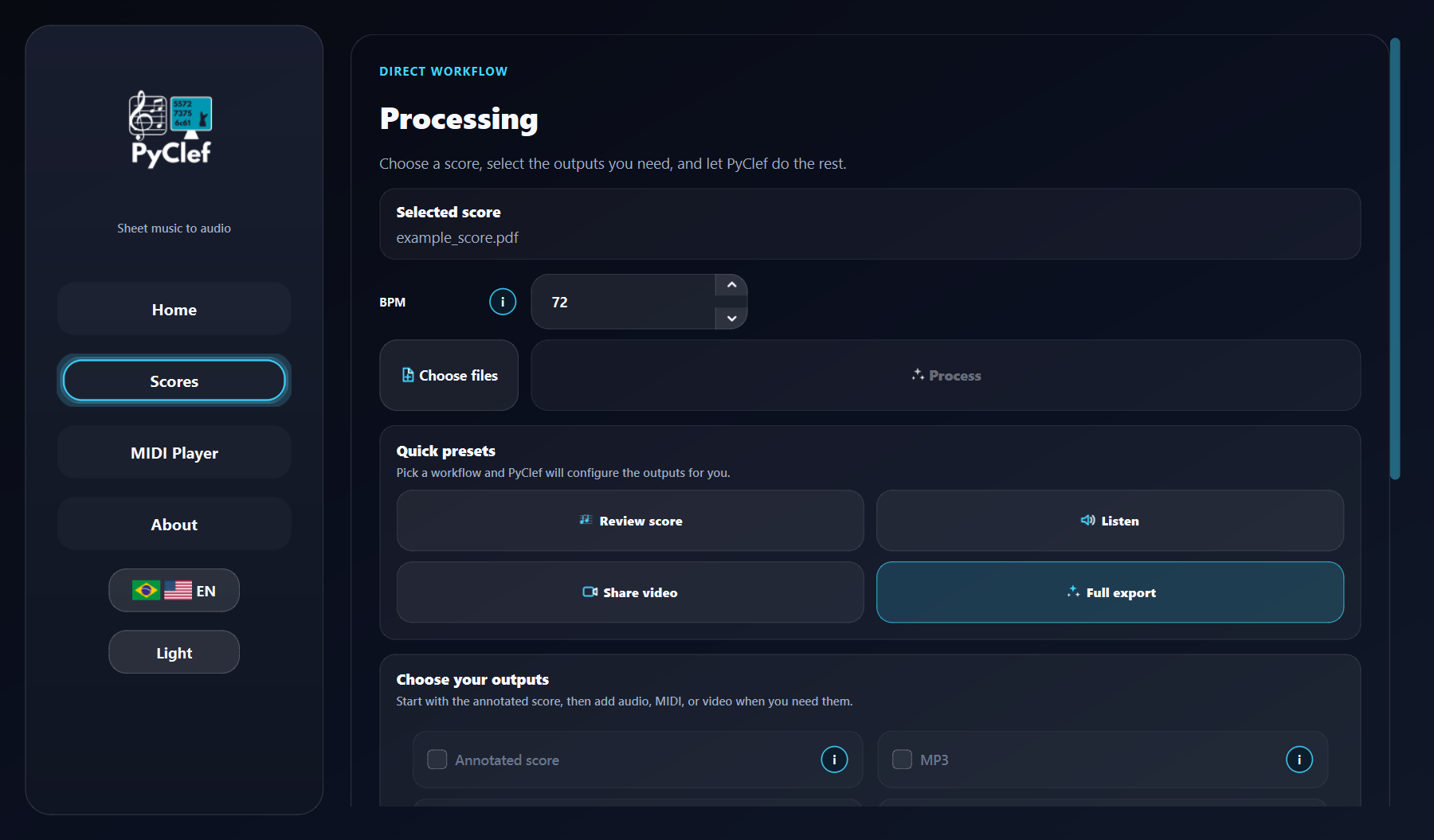The height and width of the screenshot is (840, 1434).
Task: Click the Choose files button
Action: click(449, 375)
